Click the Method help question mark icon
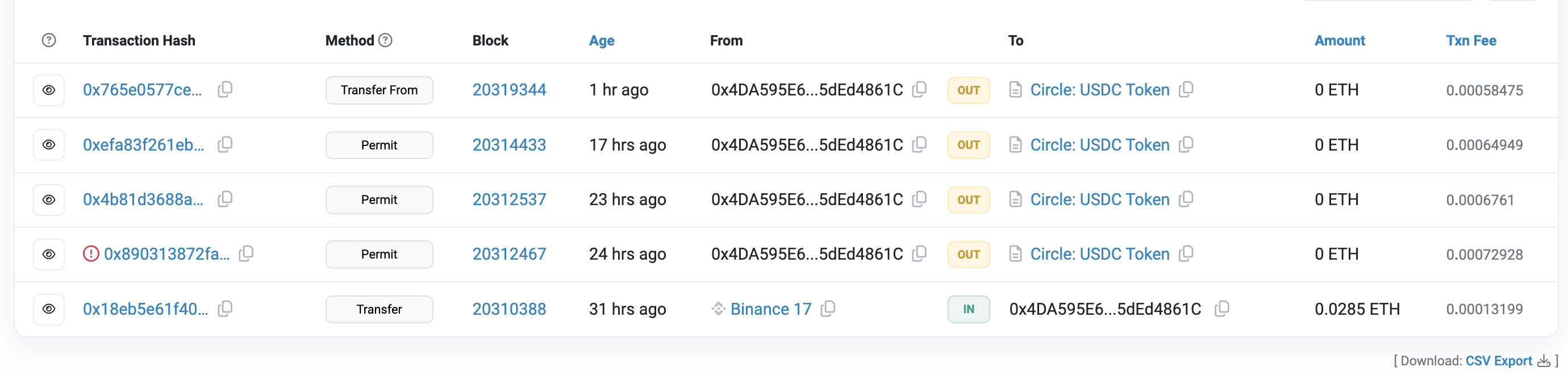The height and width of the screenshot is (375, 1568). point(385,40)
